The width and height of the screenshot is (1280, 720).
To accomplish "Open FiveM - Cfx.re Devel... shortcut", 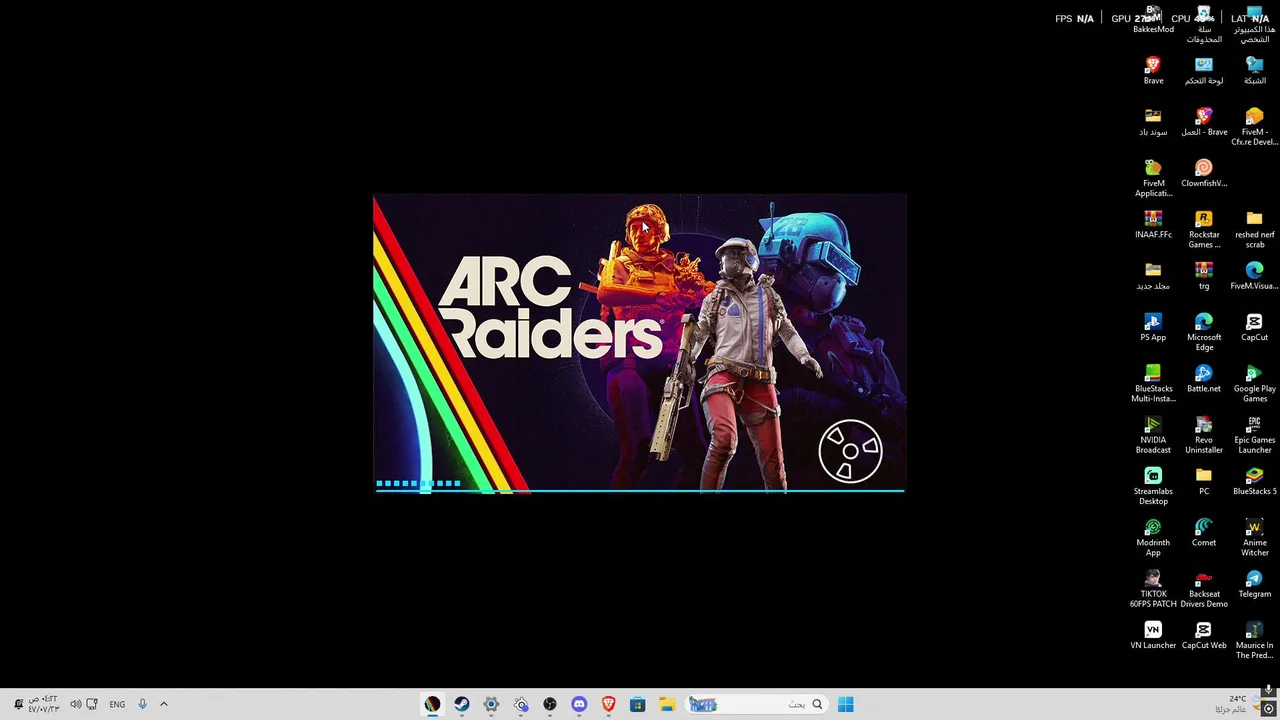I will coord(1254,127).
